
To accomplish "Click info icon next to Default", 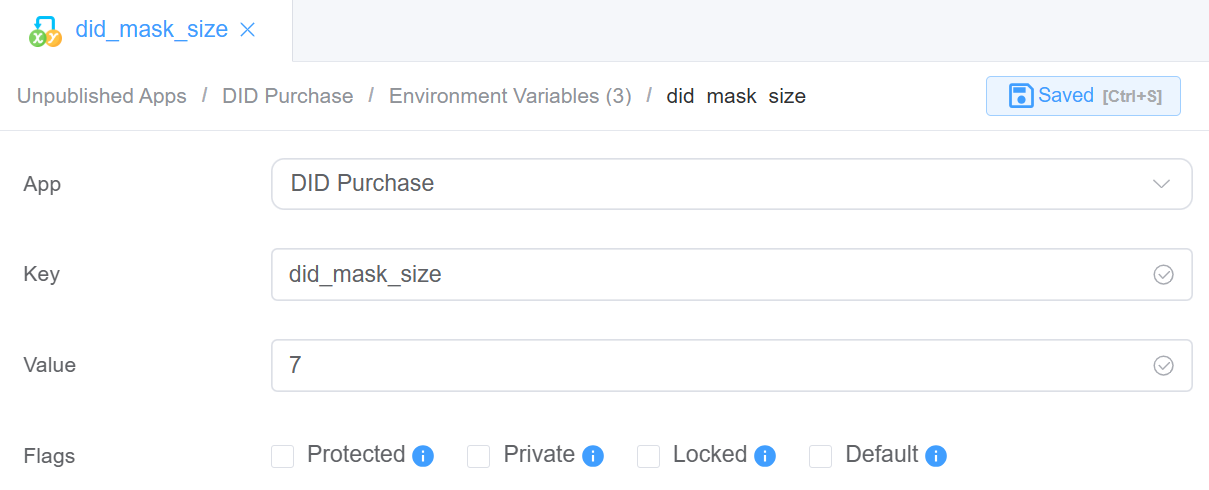I will (936, 456).
